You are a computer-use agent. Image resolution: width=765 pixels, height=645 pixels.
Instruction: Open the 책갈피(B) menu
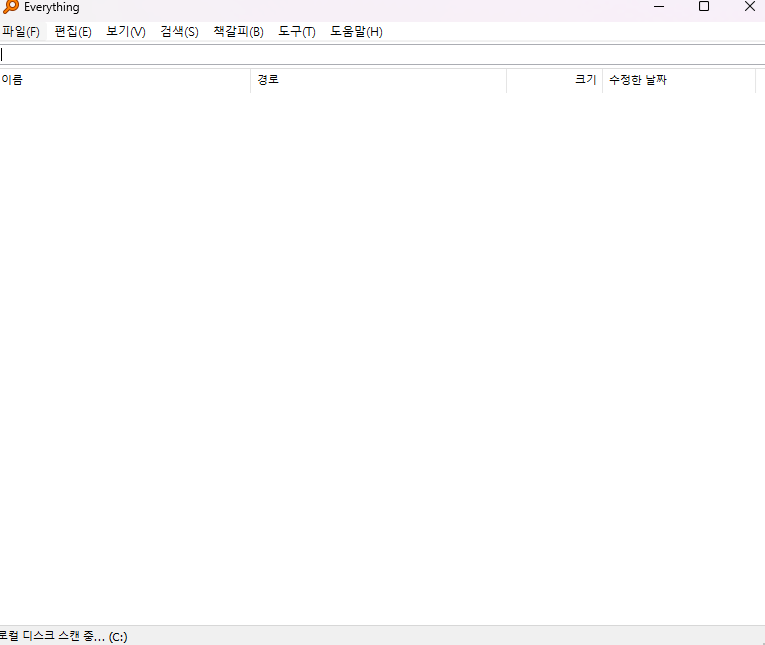[x=239, y=32]
